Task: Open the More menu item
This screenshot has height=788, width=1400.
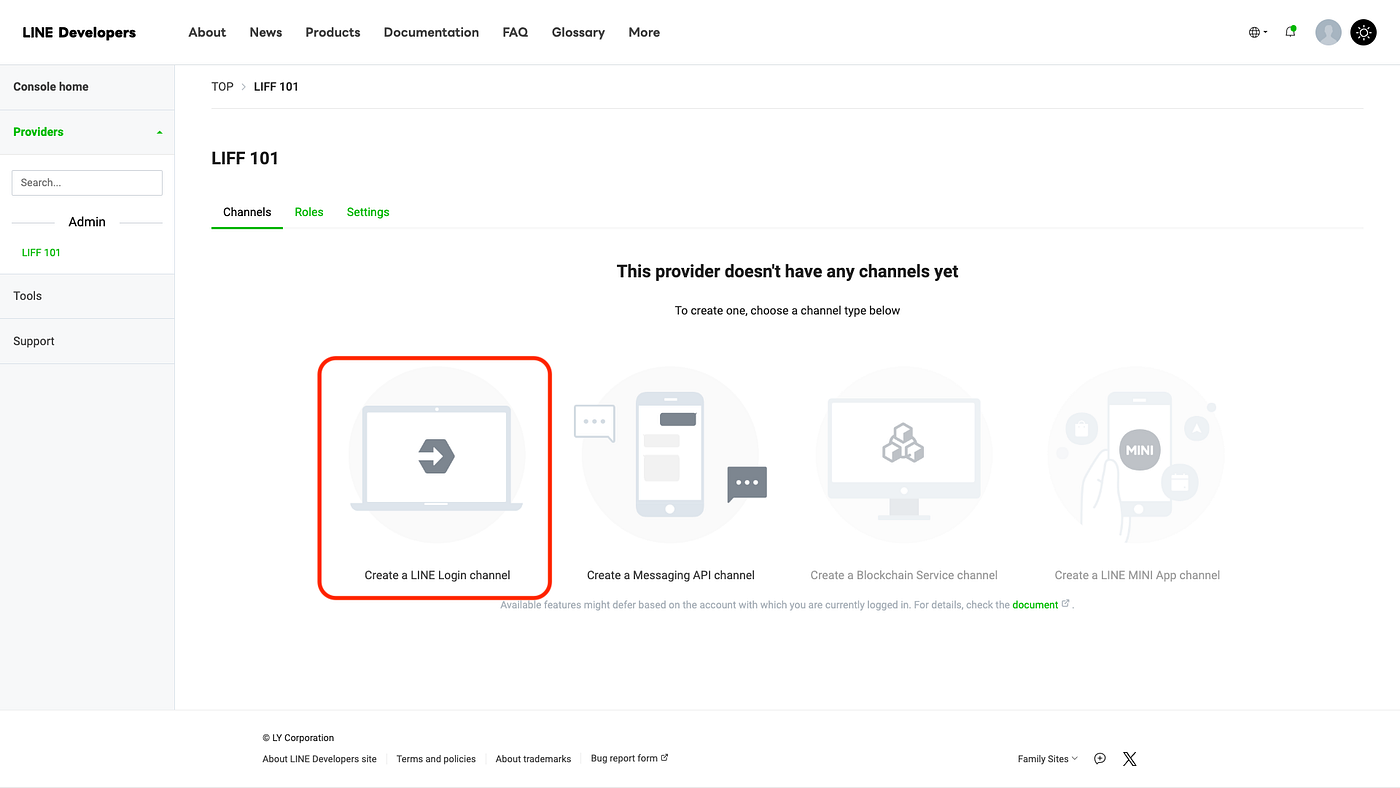Action: click(x=644, y=32)
